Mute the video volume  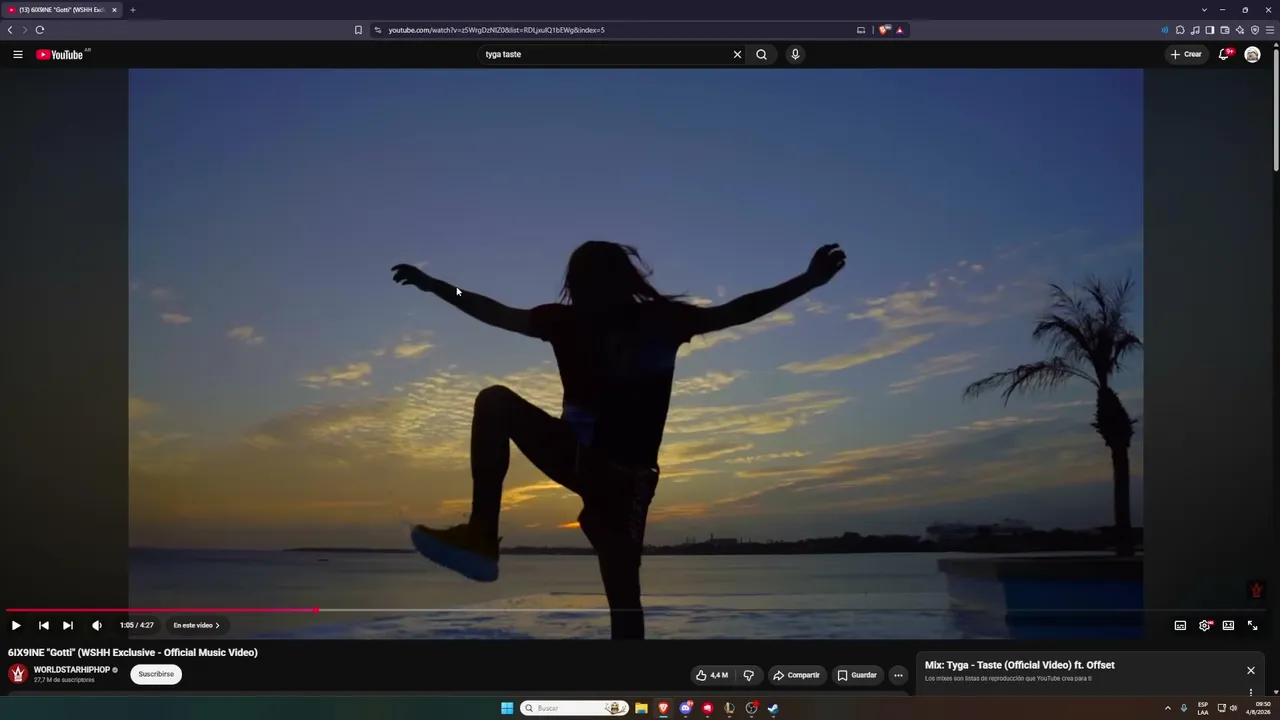coord(97,625)
